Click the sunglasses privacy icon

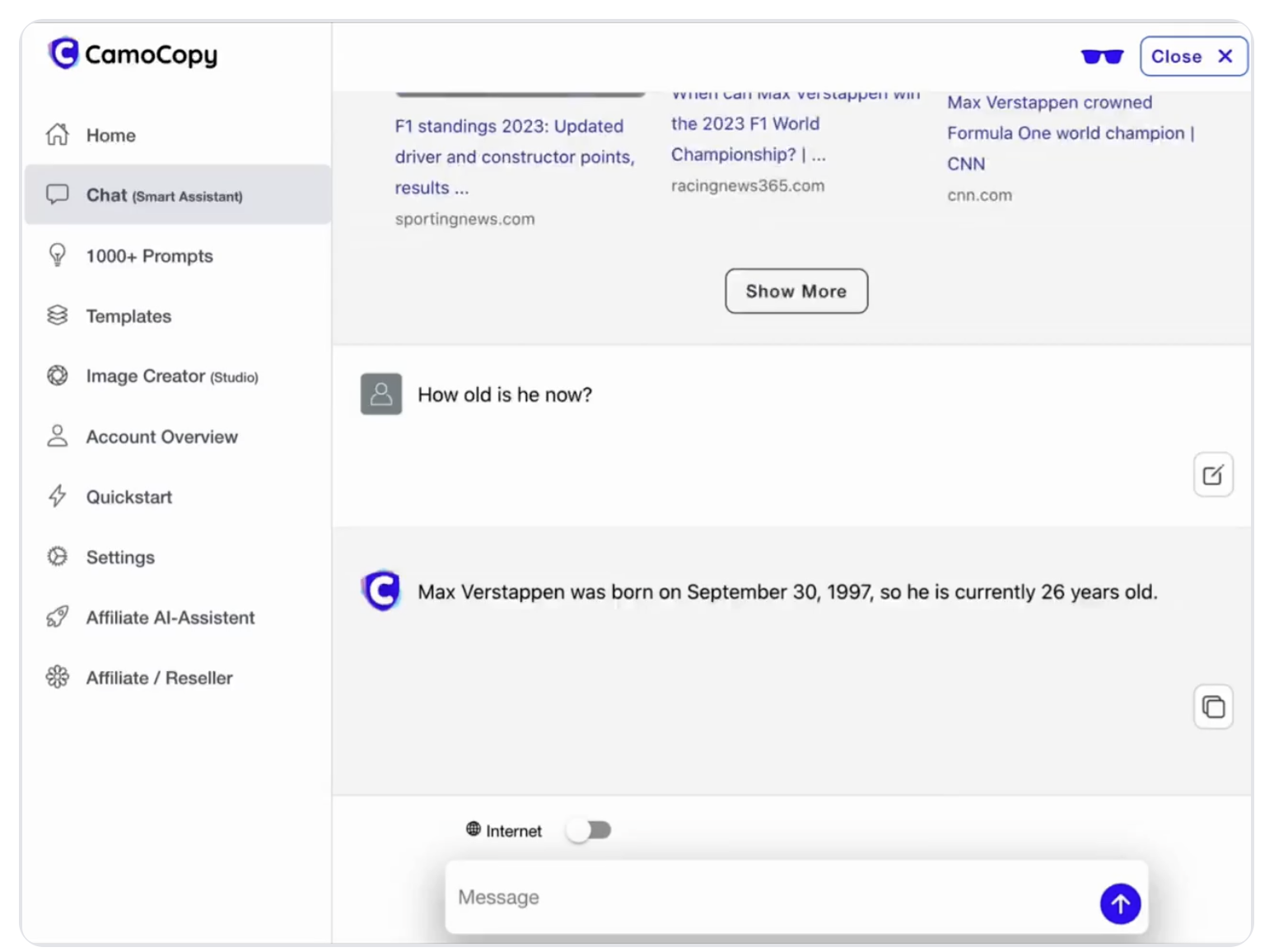(1101, 56)
